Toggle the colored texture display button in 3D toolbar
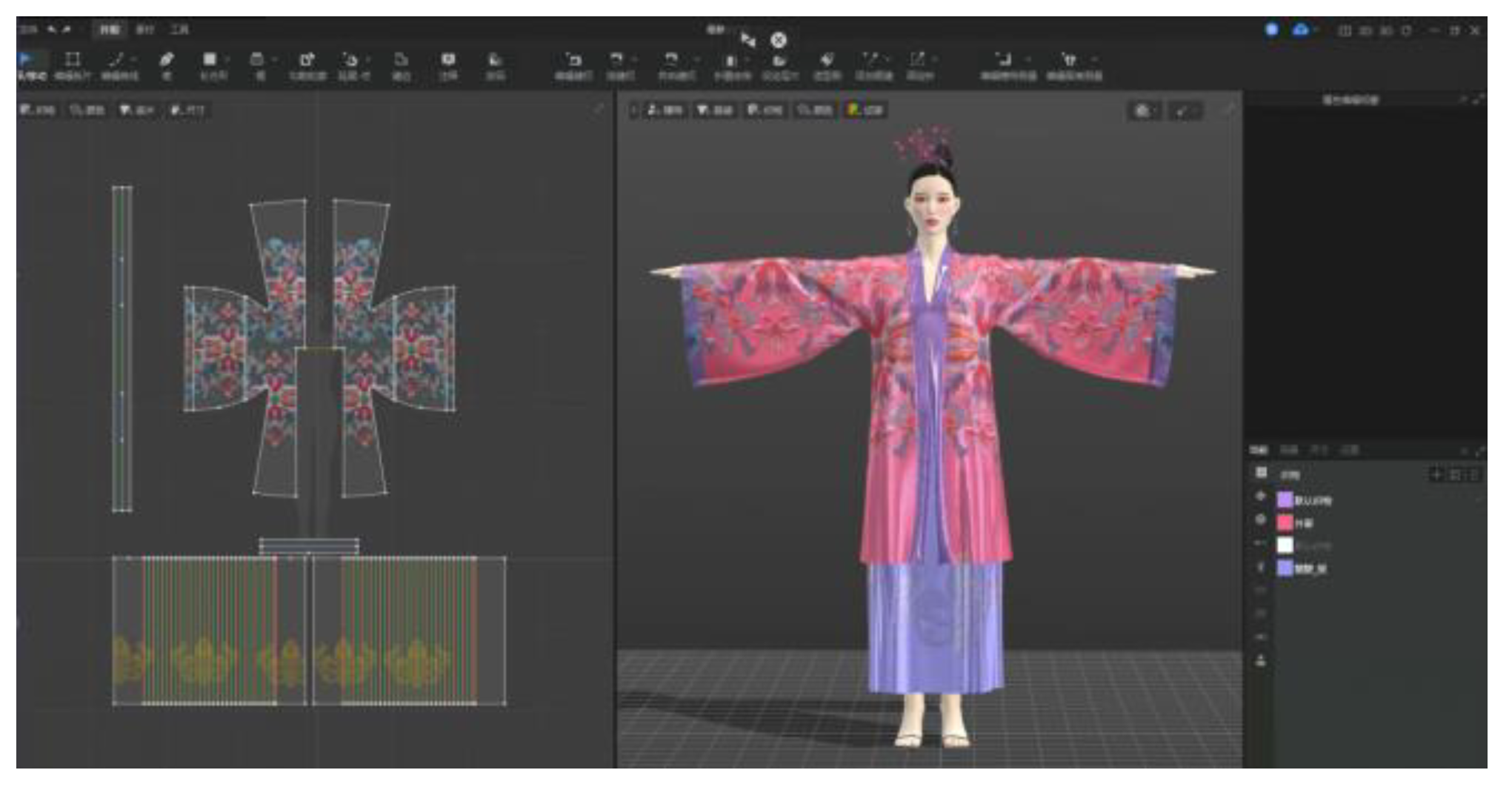 [x=865, y=110]
